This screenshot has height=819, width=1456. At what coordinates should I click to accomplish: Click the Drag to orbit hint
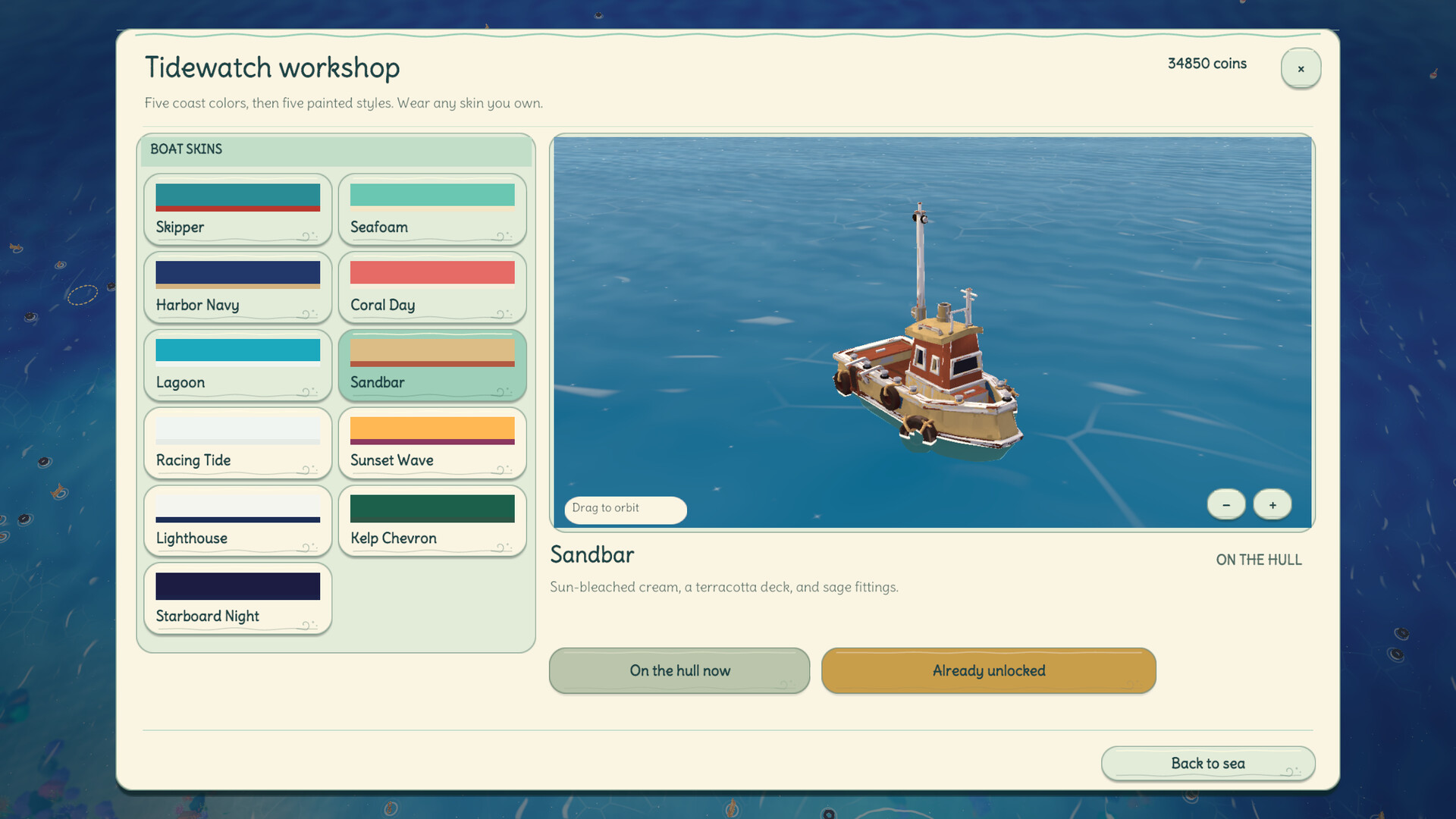pyautogui.click(x=626, y=509)
